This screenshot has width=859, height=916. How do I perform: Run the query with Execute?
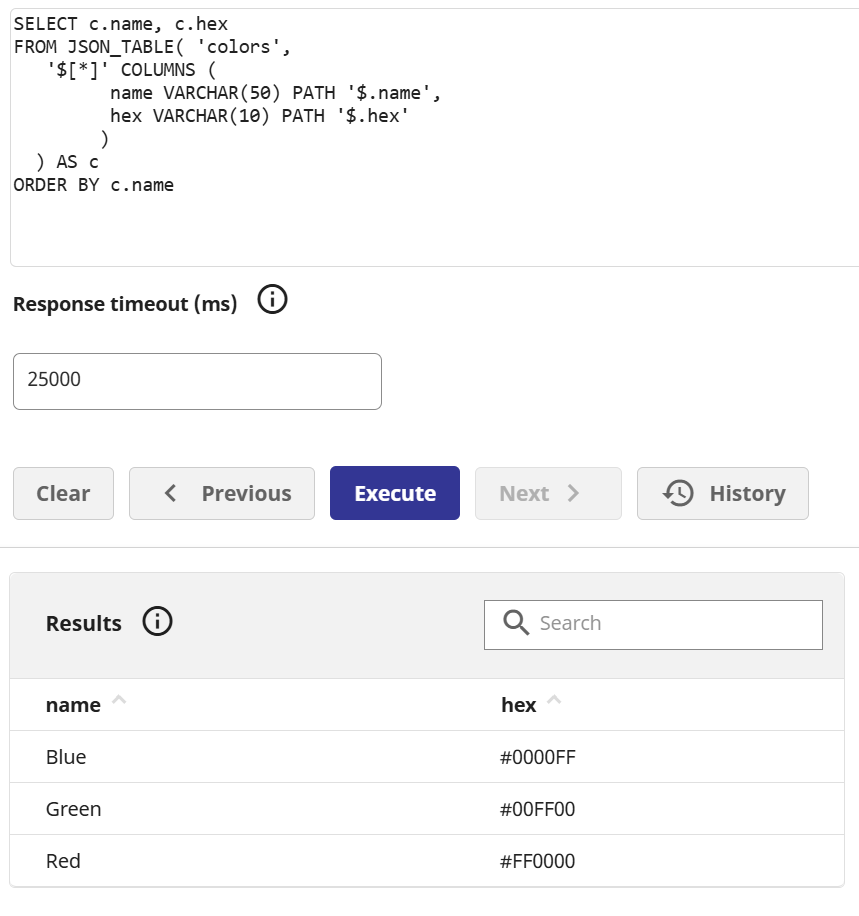[394, 493]
